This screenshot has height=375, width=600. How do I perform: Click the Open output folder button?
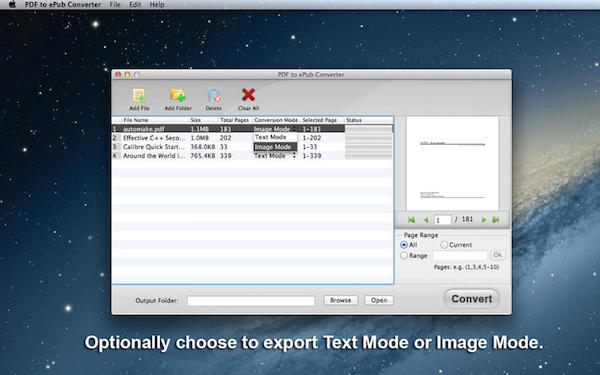(379, 300)
